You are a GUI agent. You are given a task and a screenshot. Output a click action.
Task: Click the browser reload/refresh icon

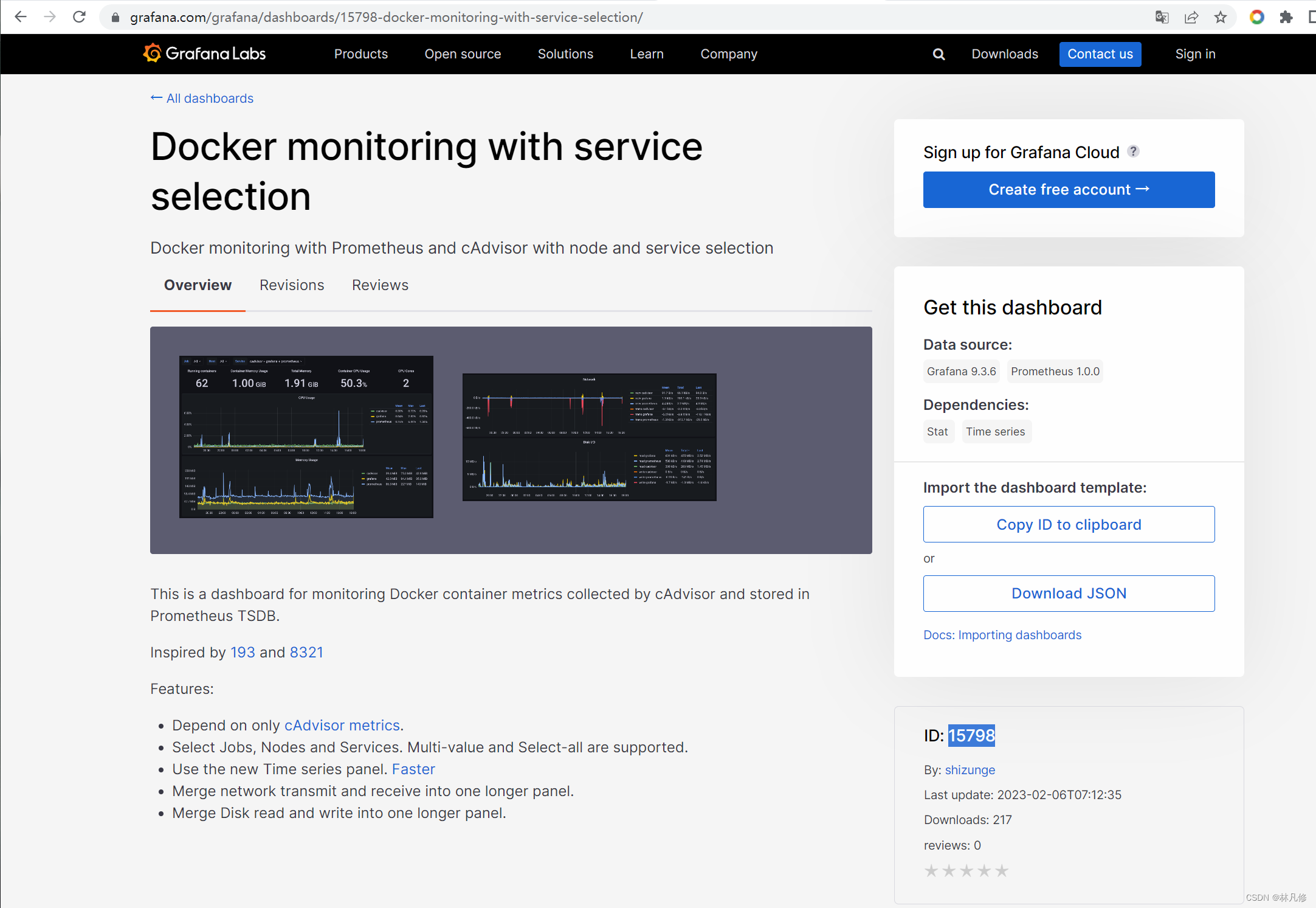click(79, 17)
